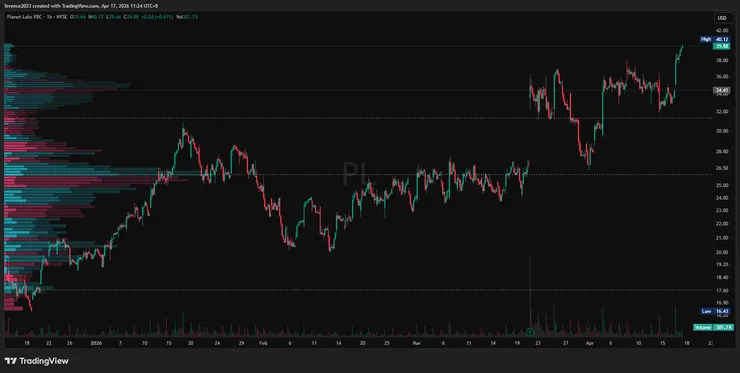Viewport: 740px width, 373px height.
Task: Click the 24.00 price axis label
Action: (x=722, y=198)
